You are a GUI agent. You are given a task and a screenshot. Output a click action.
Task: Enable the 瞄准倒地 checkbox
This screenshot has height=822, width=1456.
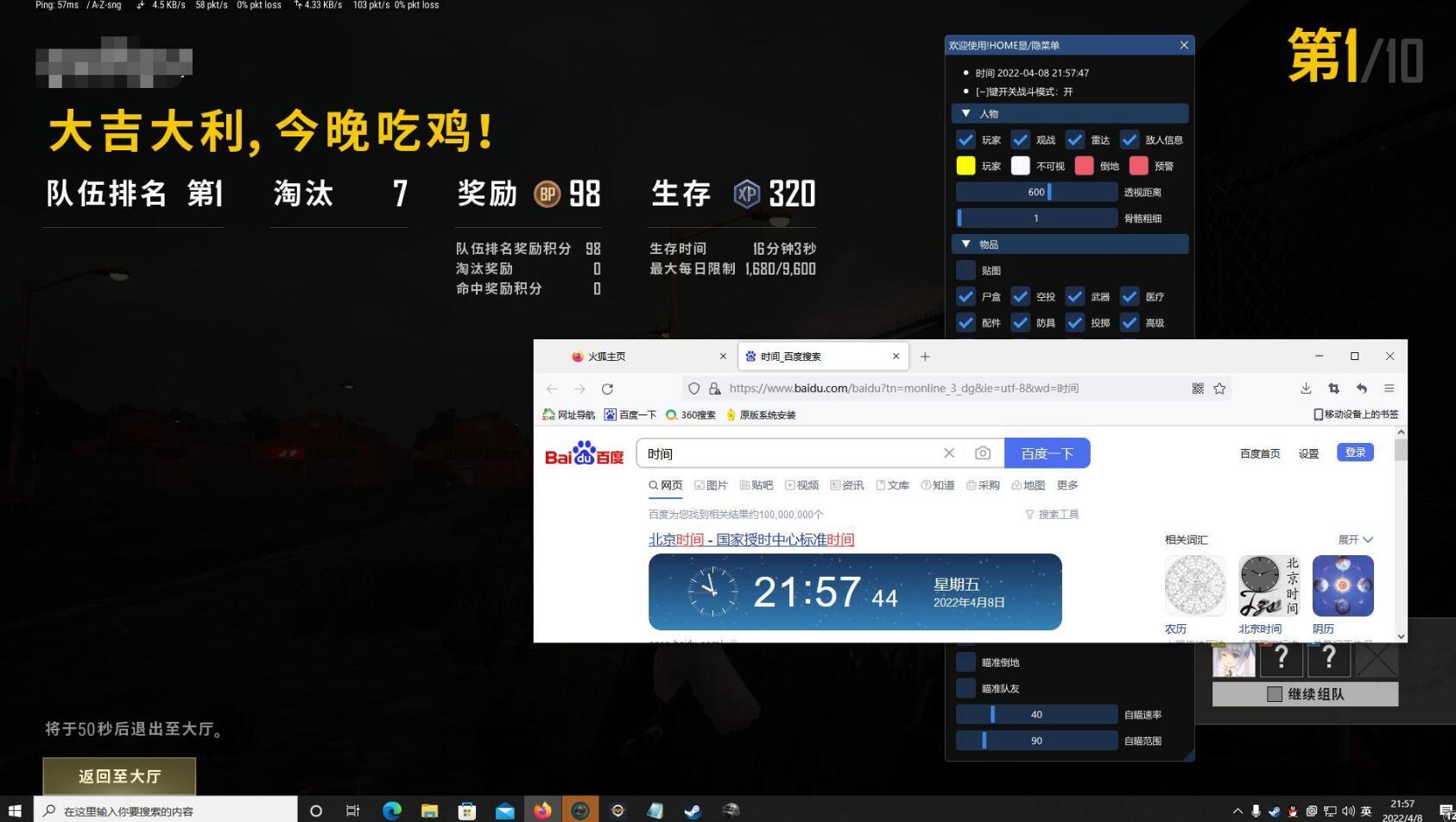[966, 662]
